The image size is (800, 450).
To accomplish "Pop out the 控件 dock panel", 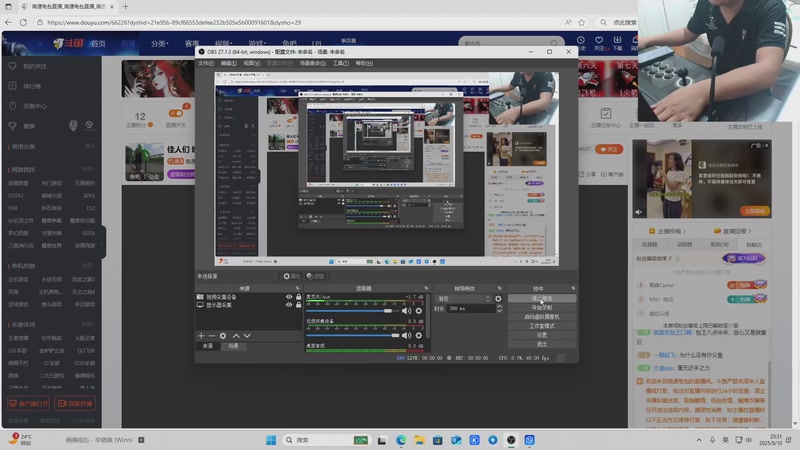I will click(573, 288).
